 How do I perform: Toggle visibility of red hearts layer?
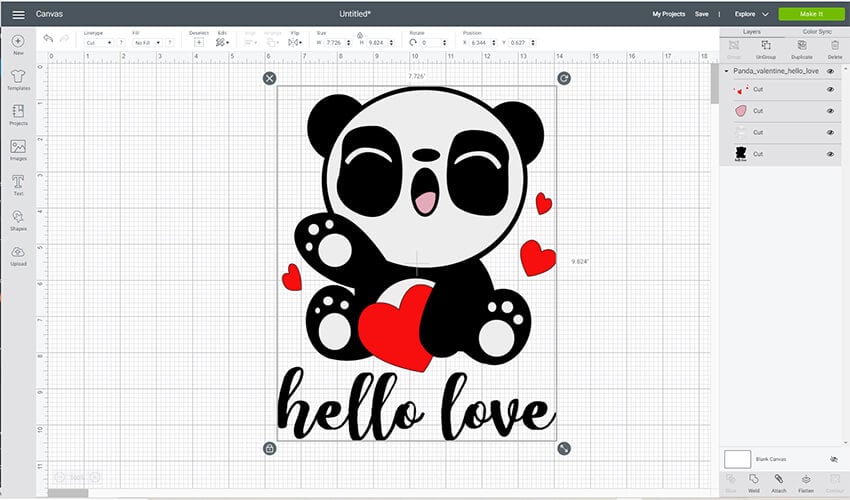(830, 89)
